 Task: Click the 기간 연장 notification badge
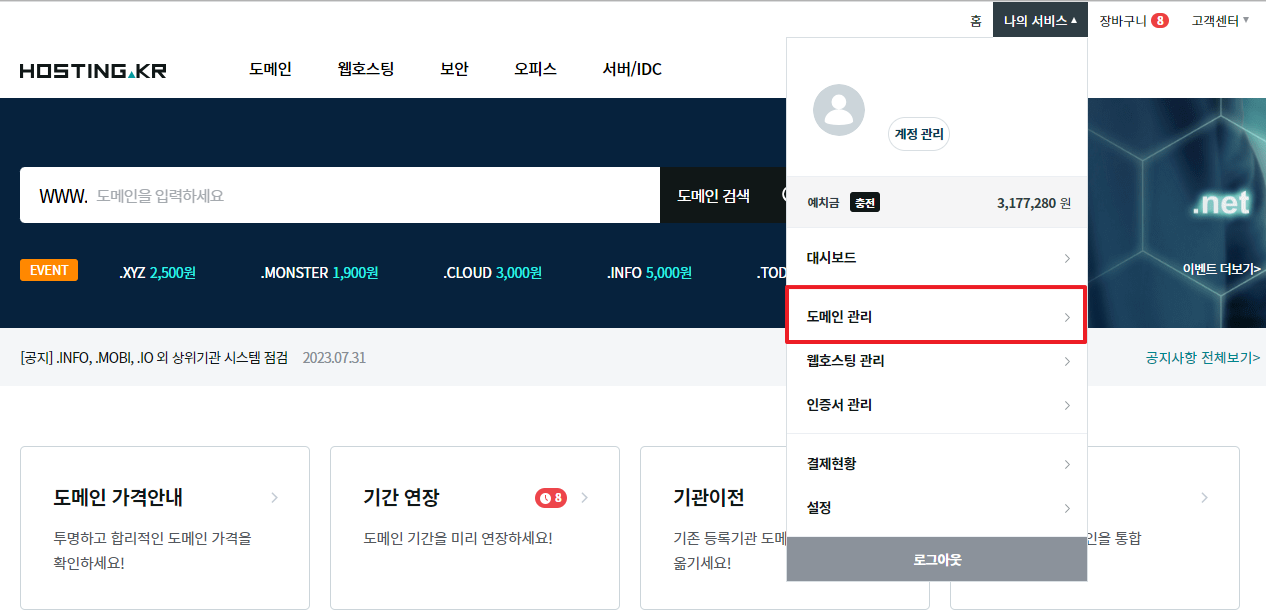550,497
